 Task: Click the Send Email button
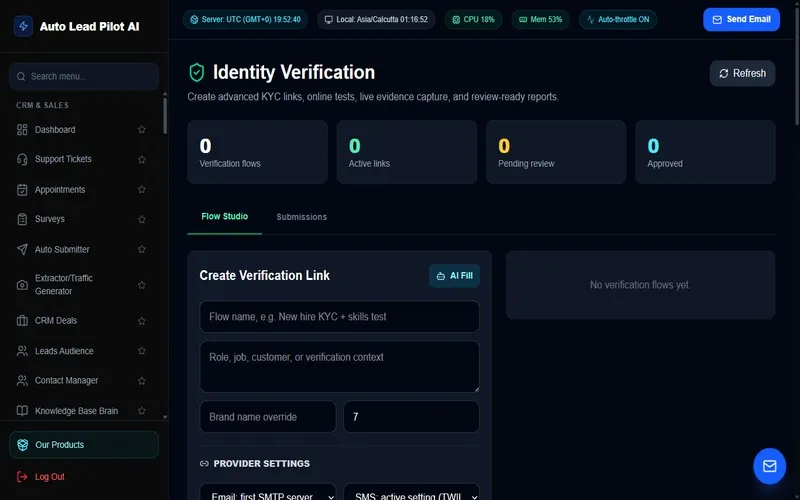(x=741, y=19)
